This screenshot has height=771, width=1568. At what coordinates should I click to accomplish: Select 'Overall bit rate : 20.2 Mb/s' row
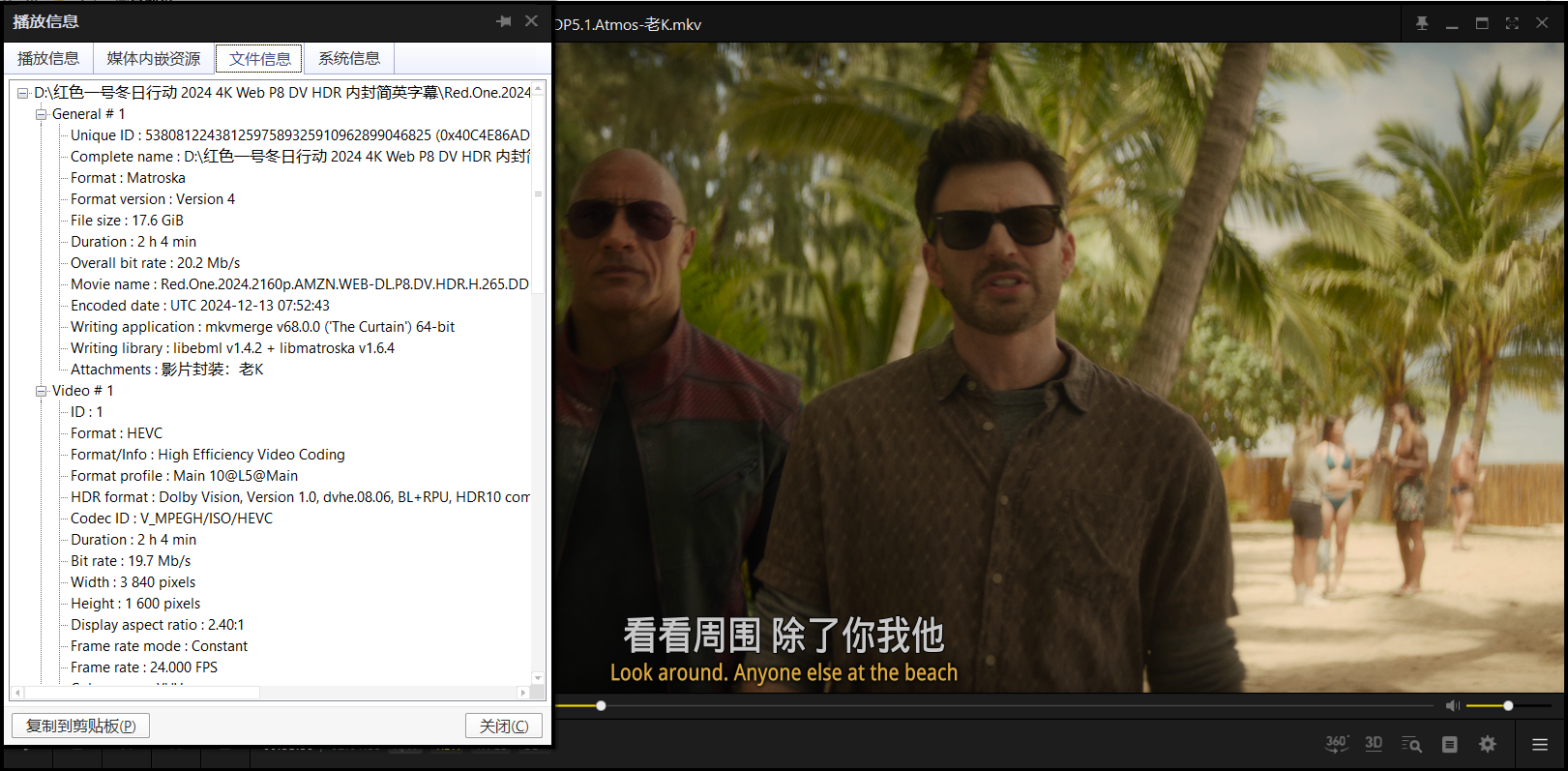pyautogui.click(x=155, y=263)
